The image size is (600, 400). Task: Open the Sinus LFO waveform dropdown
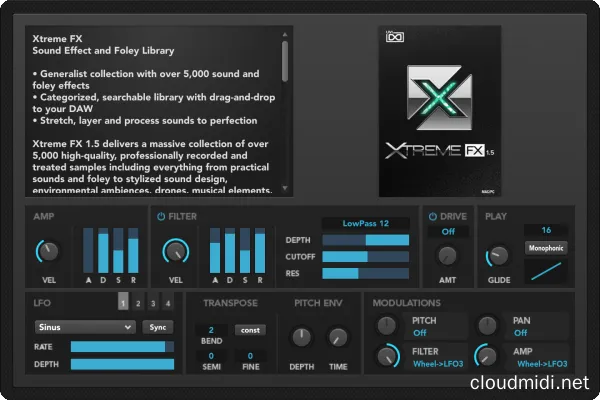pyautogui.click(x=85, y=327)
